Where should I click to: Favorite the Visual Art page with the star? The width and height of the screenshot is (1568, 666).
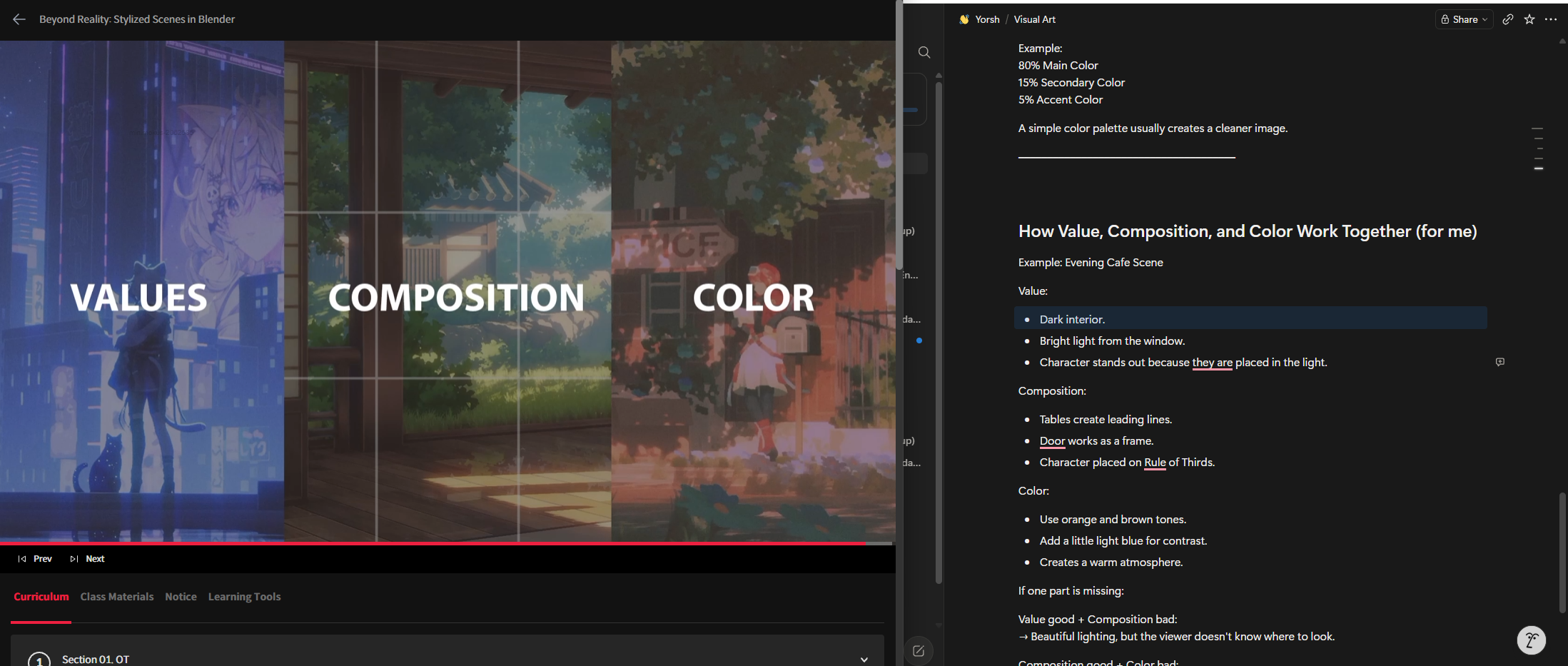pyautogui.click(x=1529, y=19)
